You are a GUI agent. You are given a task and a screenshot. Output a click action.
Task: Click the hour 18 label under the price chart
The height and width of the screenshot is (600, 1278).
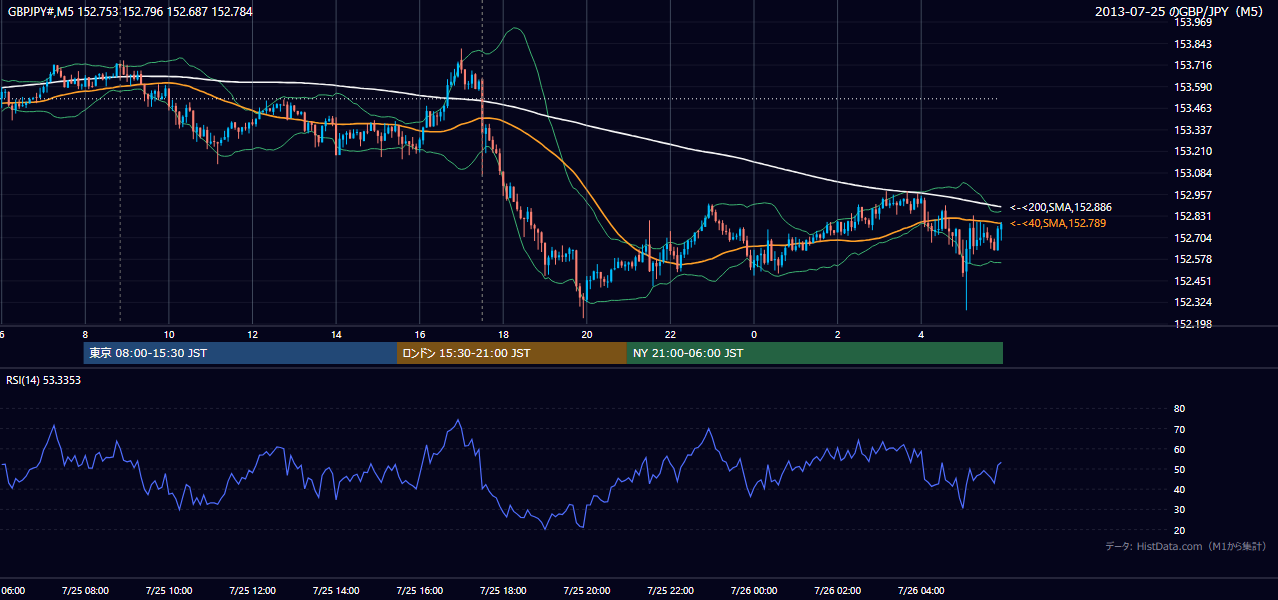503,335
